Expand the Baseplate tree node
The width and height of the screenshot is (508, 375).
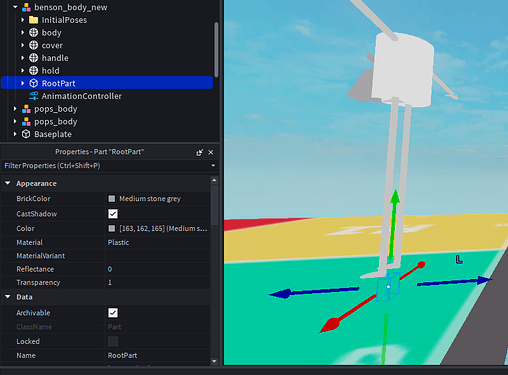[15, 134]
